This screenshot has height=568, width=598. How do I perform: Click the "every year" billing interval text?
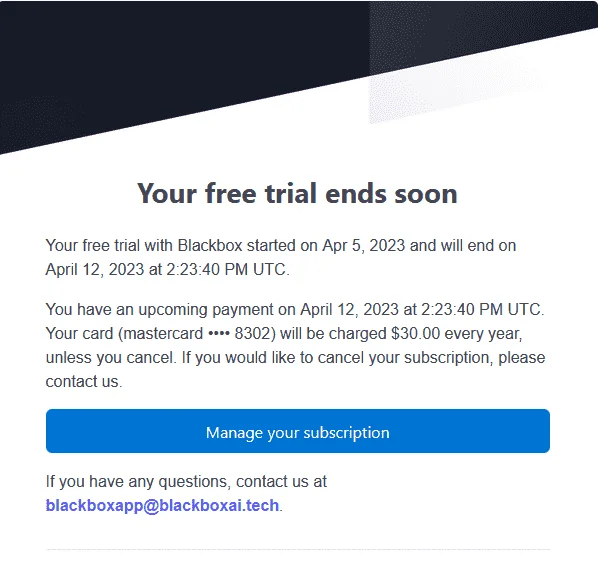click(x=483, y=334)
